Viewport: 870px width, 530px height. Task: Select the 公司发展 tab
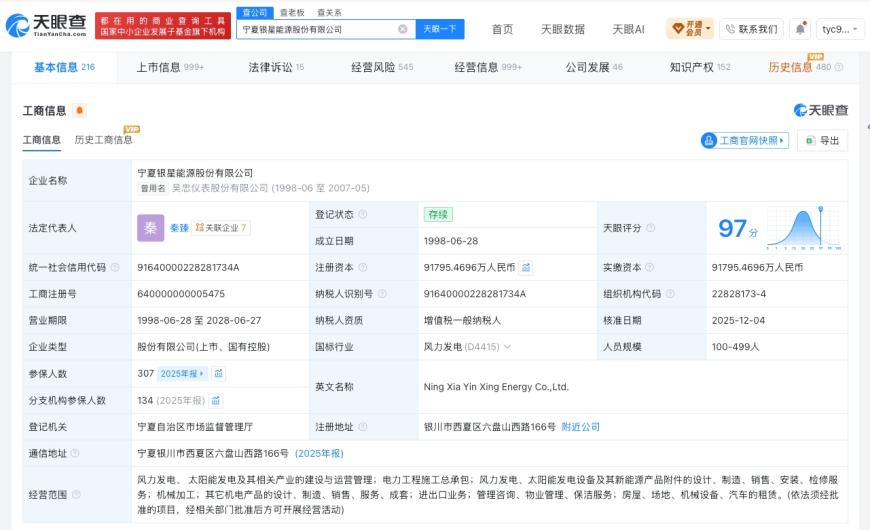594,67
